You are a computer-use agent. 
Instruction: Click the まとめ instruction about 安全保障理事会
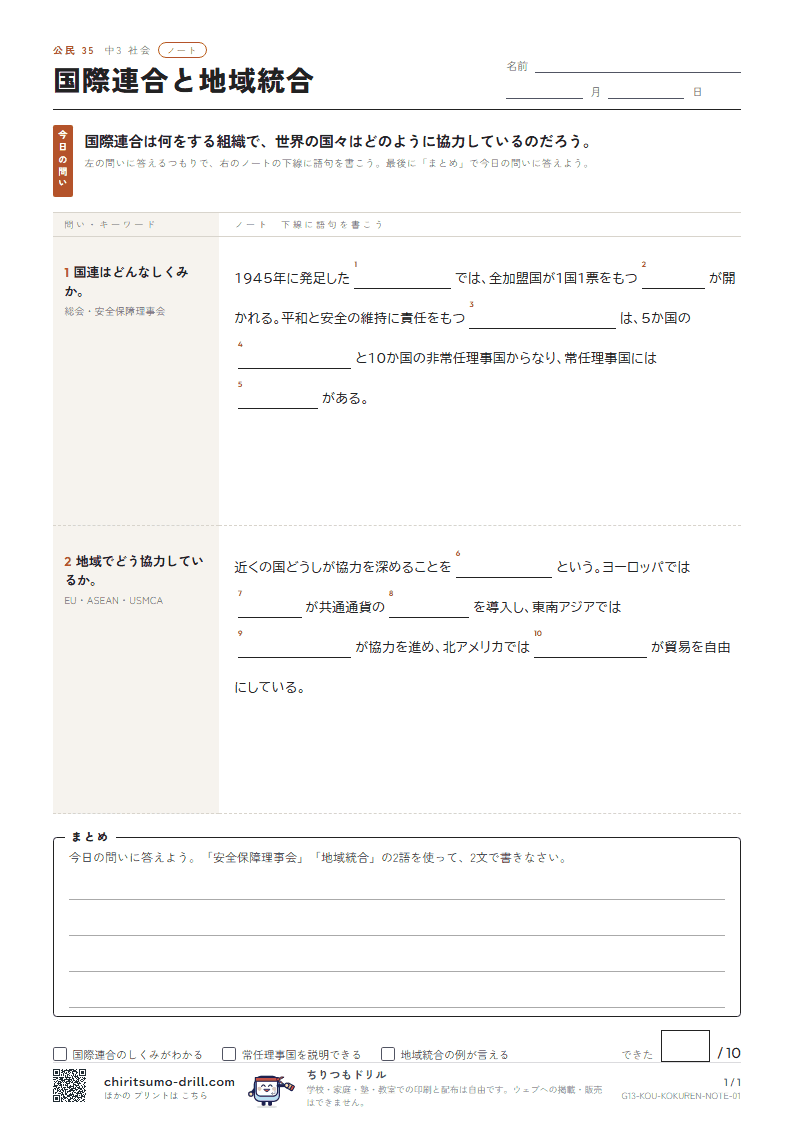[x=319, y=857]
